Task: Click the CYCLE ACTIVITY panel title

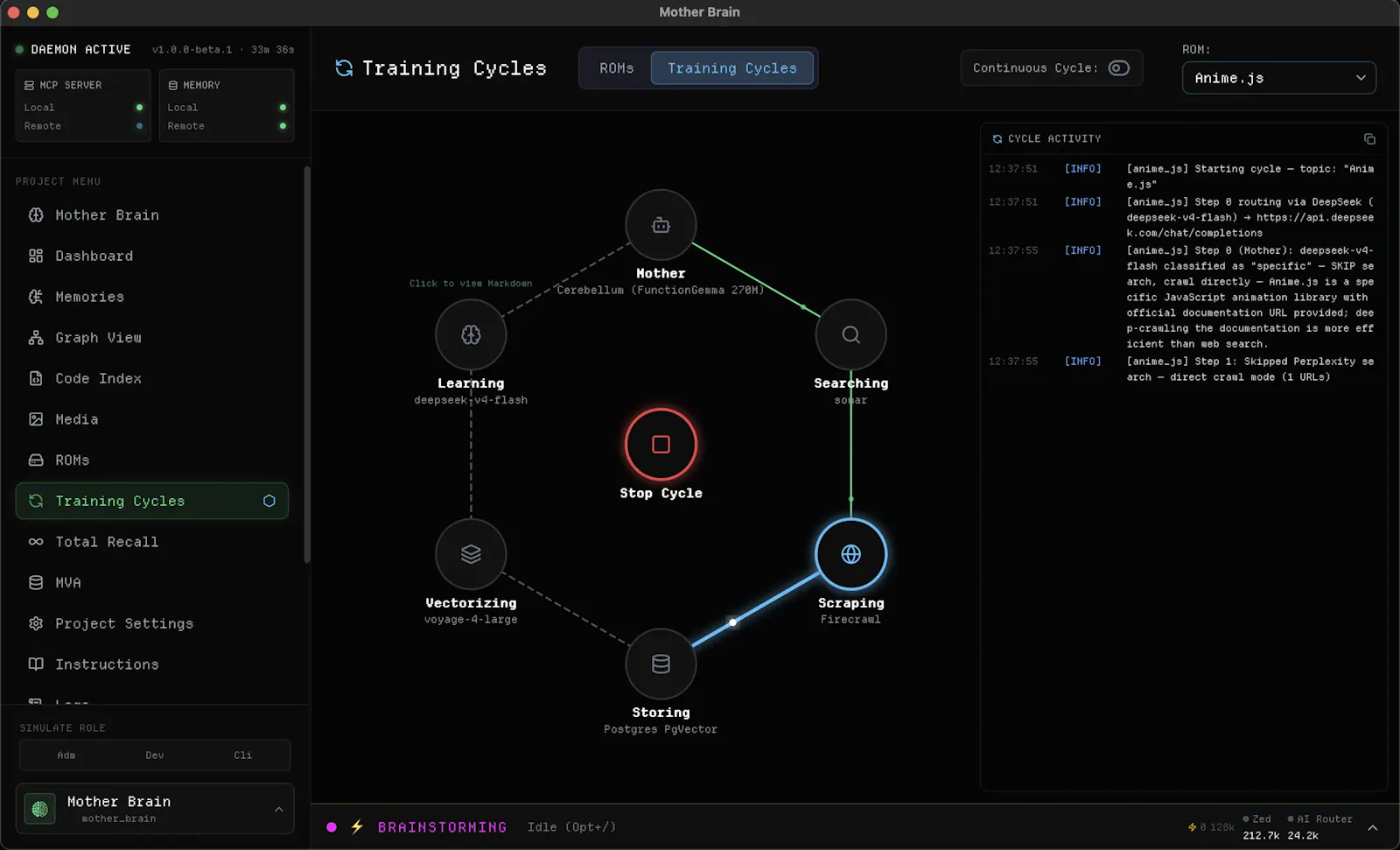Action: click(1054, 139)
